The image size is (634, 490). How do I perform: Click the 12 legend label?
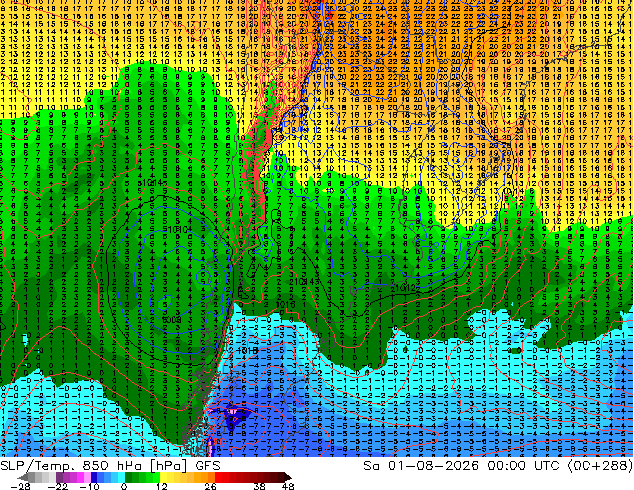tap(162, 486)
